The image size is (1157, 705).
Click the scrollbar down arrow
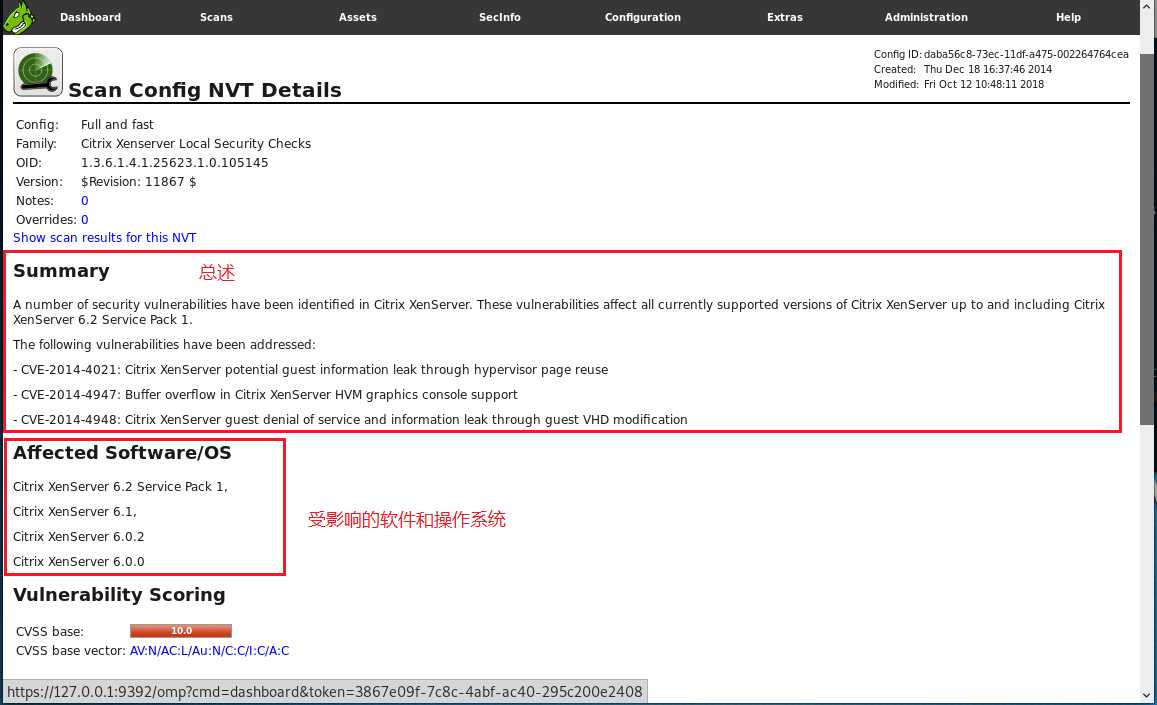[x=1147, y=695]
